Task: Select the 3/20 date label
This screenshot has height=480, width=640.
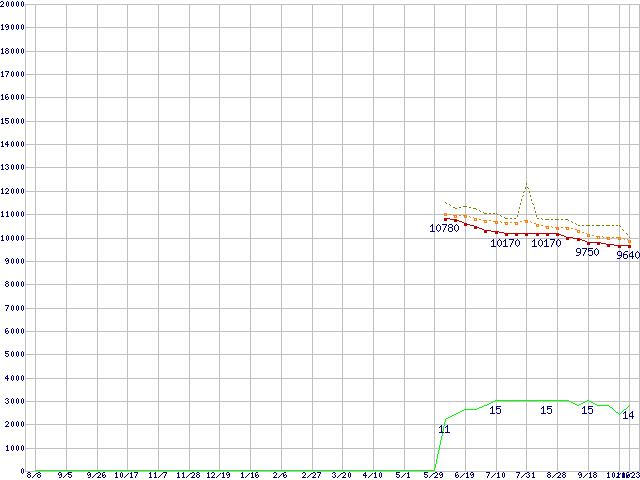Action: click(x=342, y=475)
